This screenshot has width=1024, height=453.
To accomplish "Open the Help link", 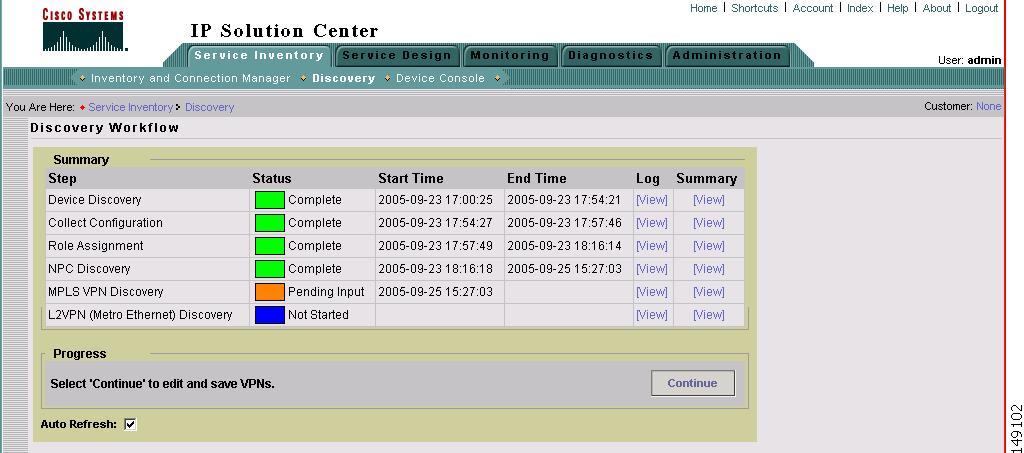I will coord(897,8).
